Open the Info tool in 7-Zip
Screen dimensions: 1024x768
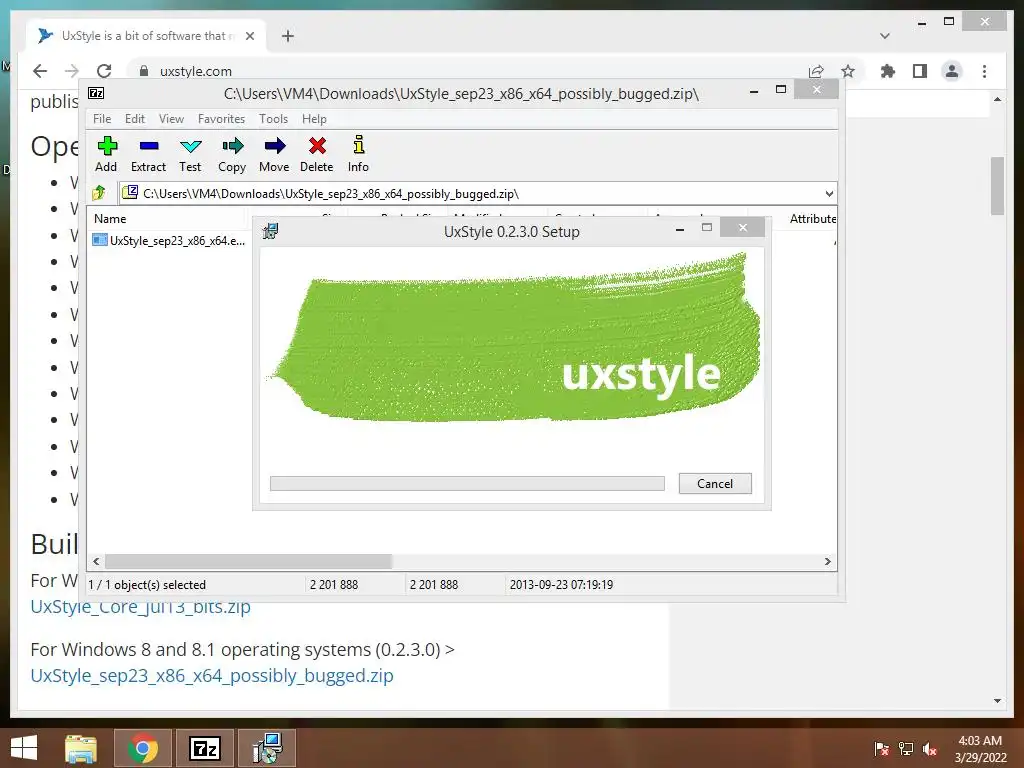358,154
